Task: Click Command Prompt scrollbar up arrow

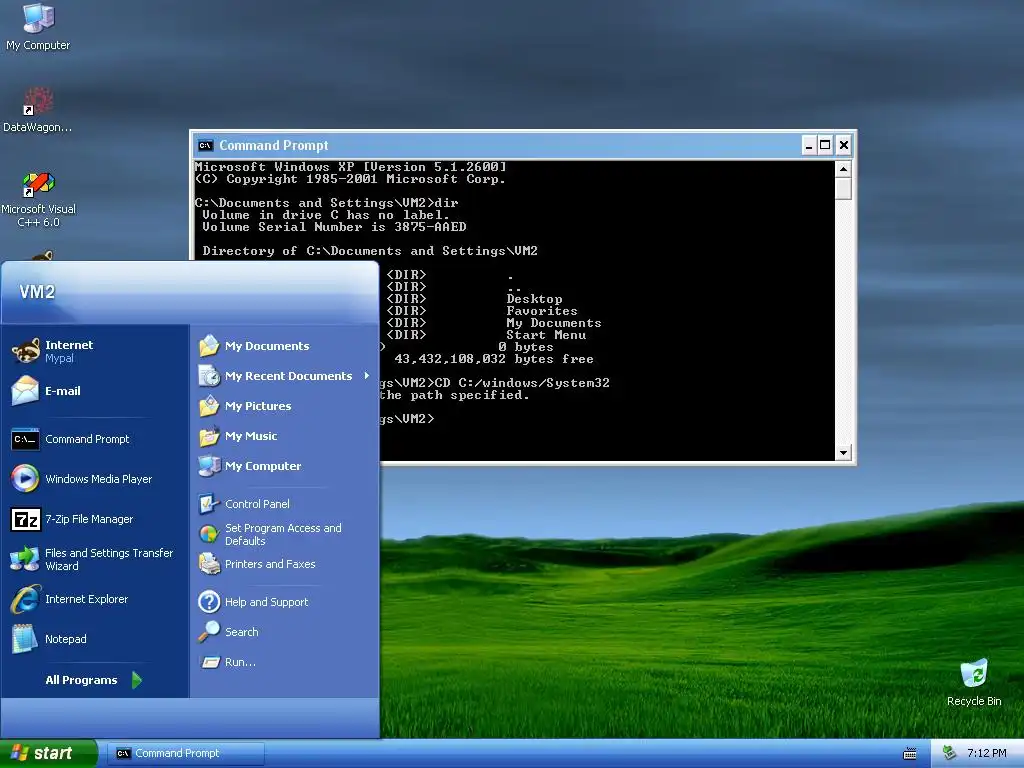Action: [843, 169]
